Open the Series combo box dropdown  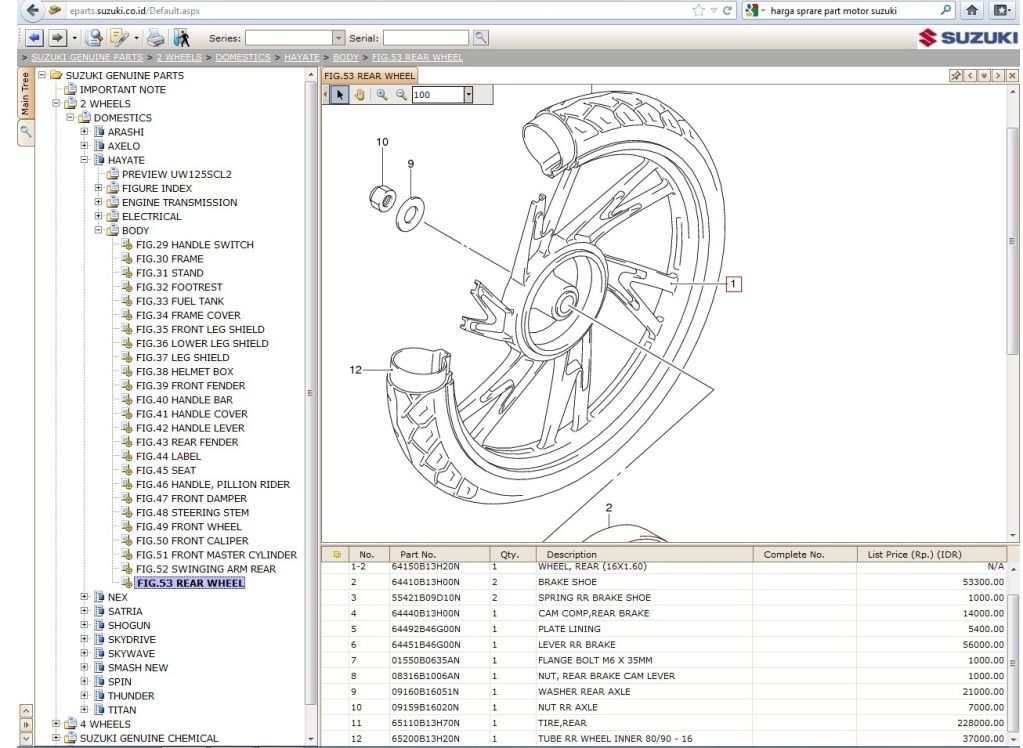point(338,38)
